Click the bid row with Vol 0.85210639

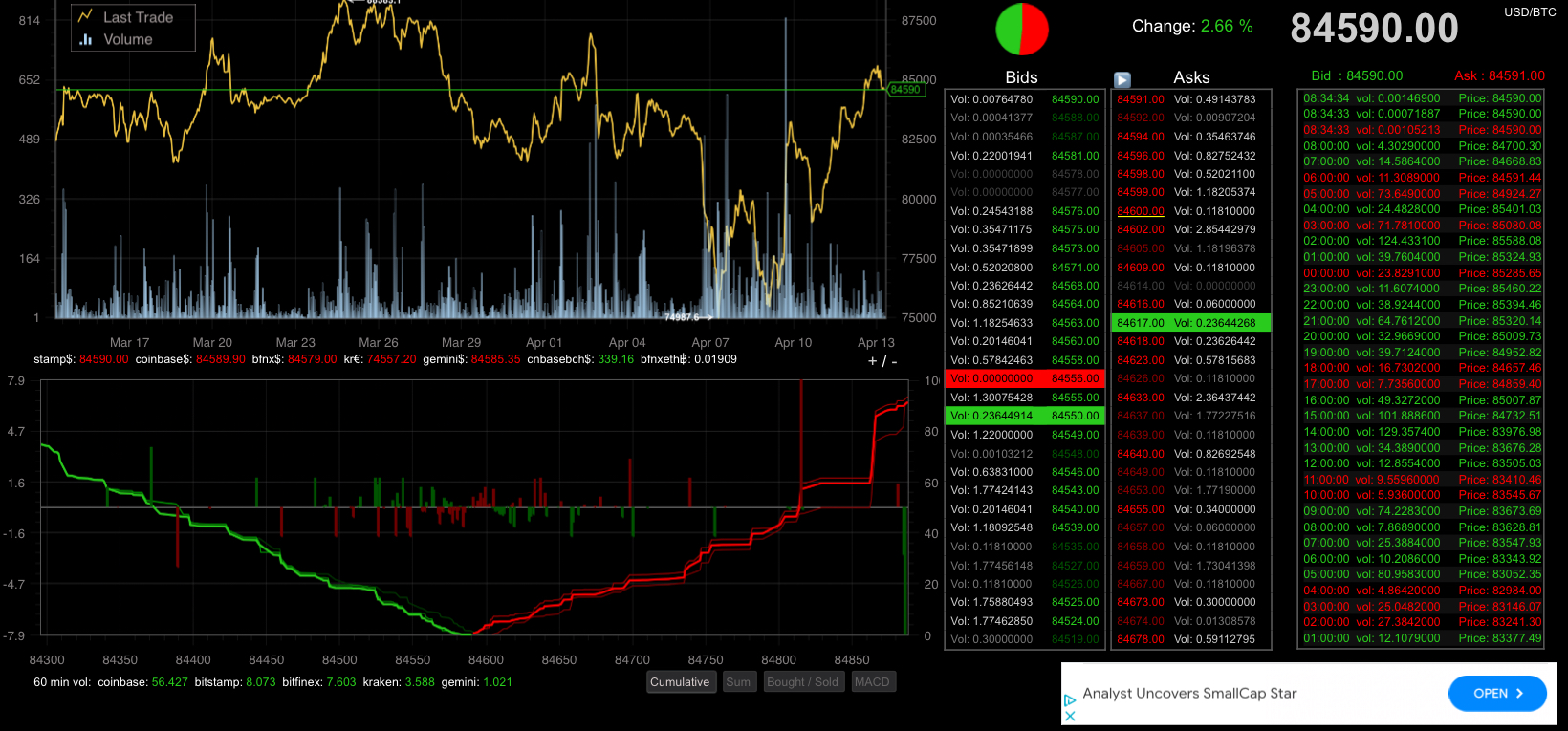click(1025, 304)
